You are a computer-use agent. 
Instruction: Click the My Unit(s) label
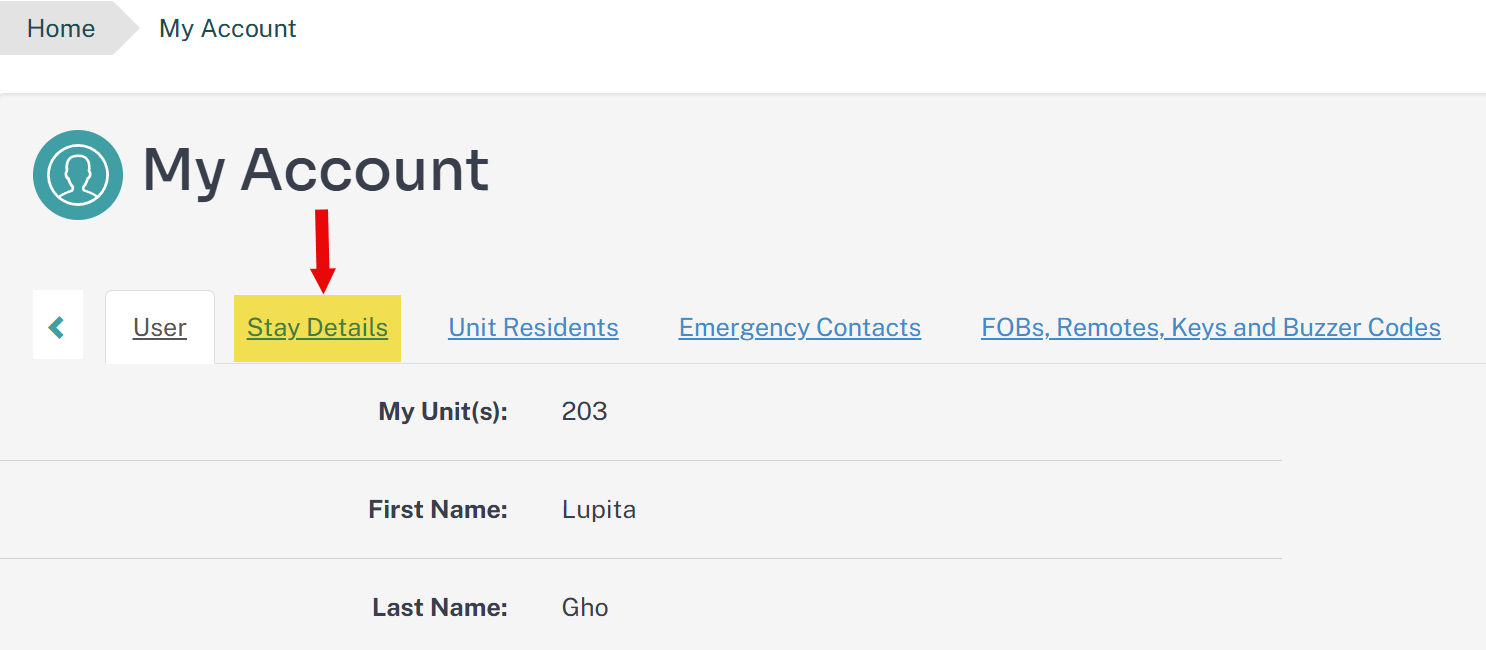click(443, 411)
